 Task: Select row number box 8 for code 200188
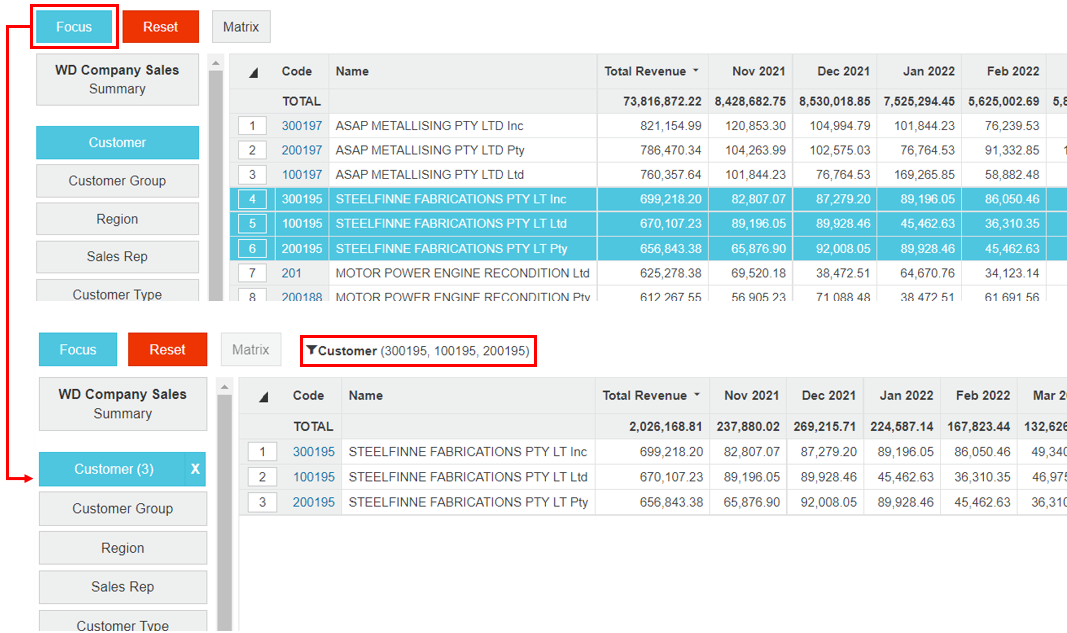pos(252,296)
